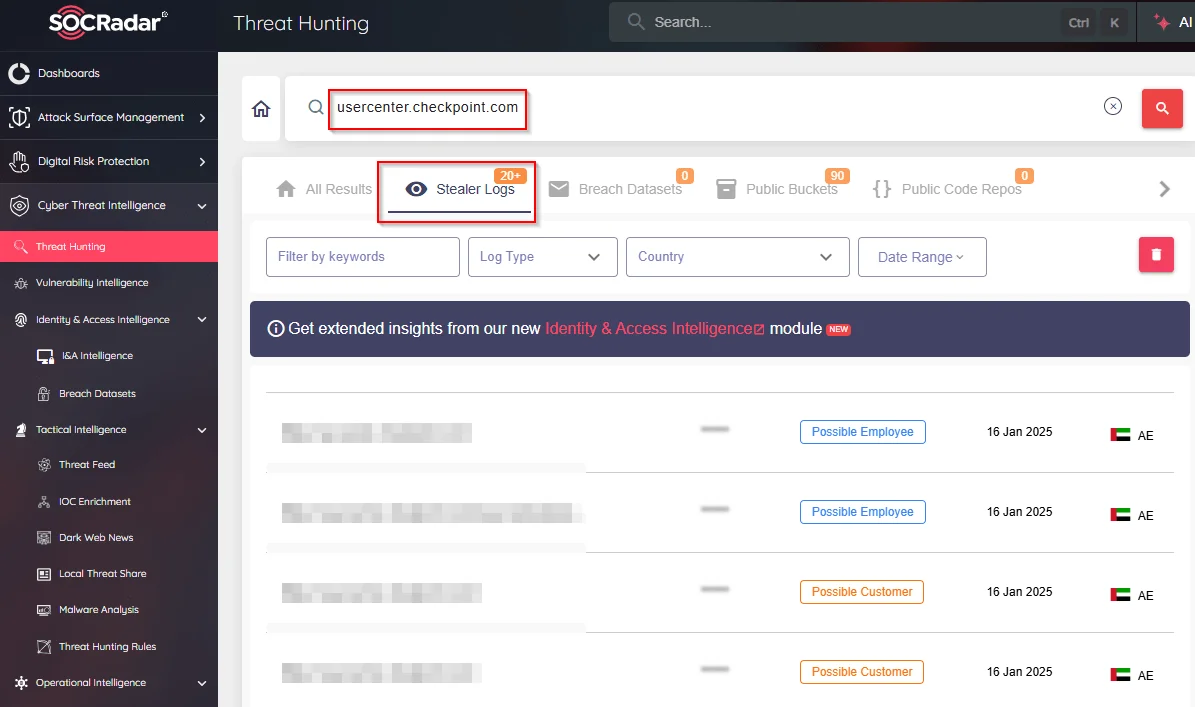Switch to the All Results tab
Screen dimensions: 1195x707
(324, 189)
